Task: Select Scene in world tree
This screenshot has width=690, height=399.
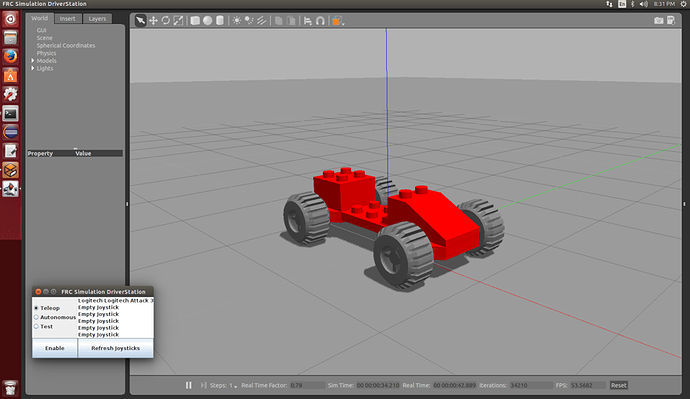Action: pyautogui.click(x=44, y=38)
